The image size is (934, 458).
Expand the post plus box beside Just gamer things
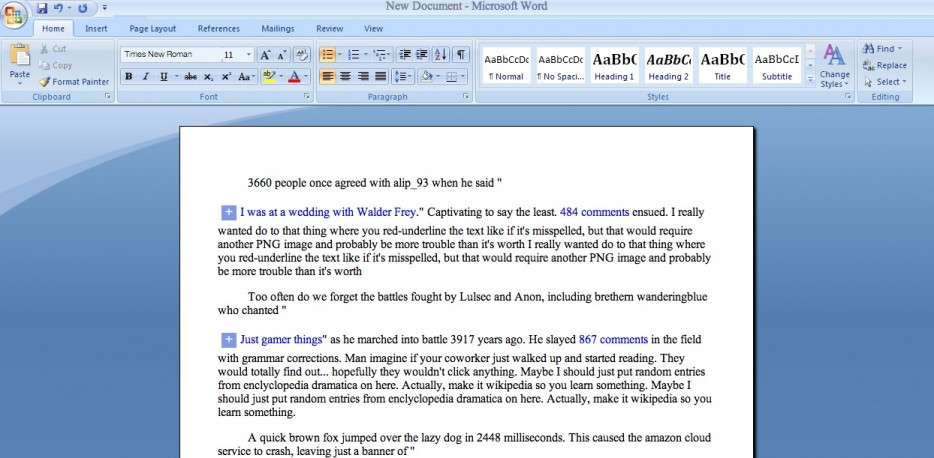[x=229, y=340]
